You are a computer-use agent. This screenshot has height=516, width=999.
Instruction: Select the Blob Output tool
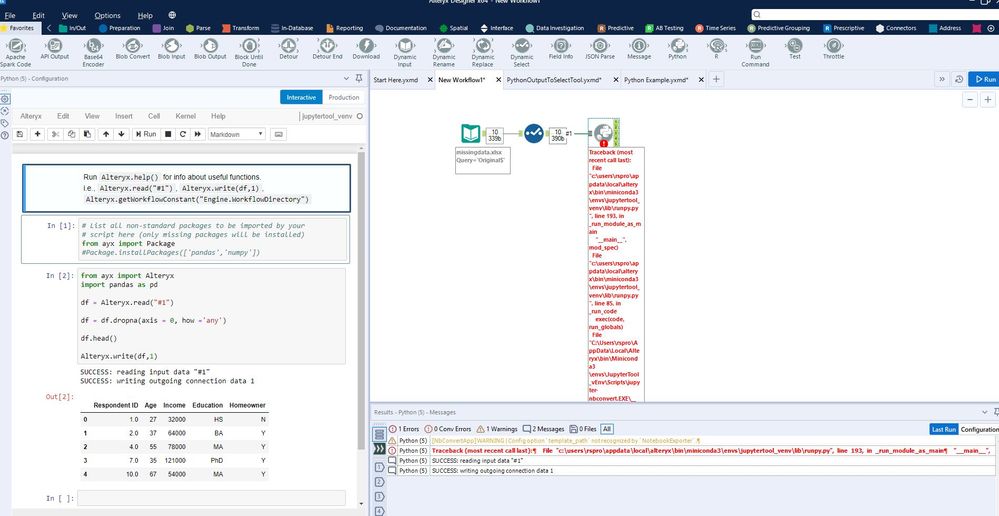click(x=210, y=49)
